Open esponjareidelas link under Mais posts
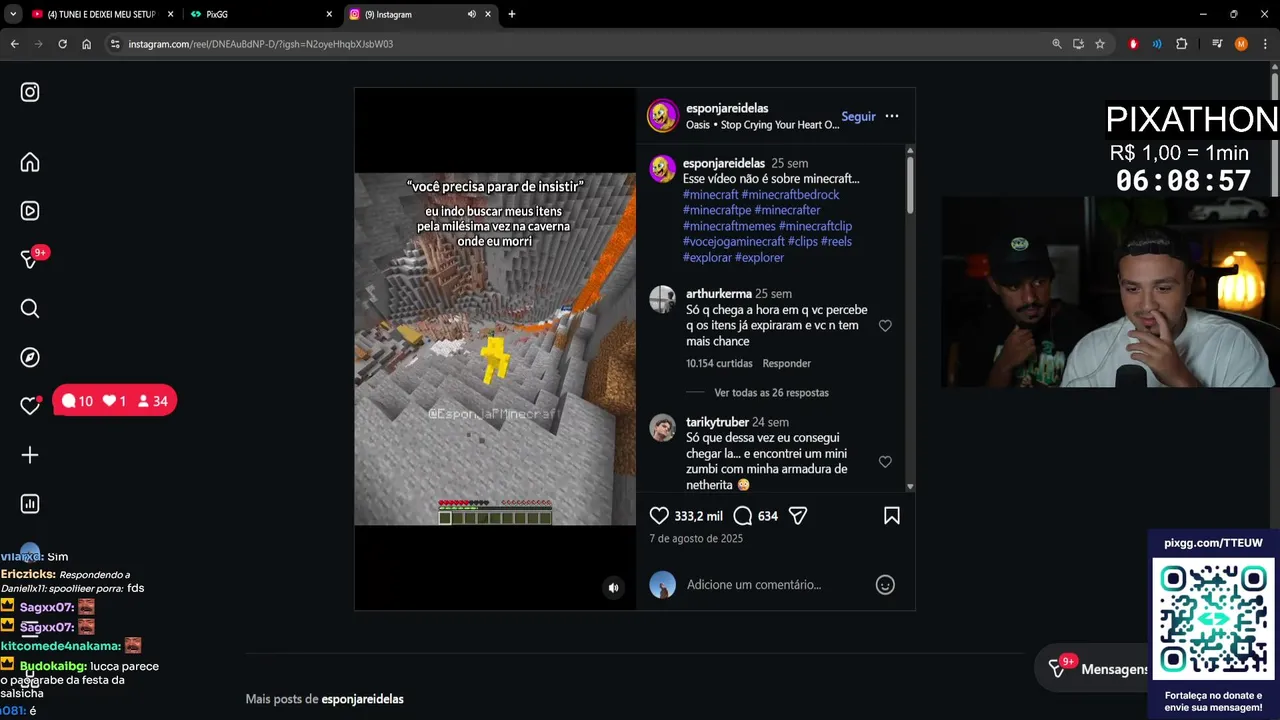The height and width of the screenshot is (720, 1280). coord(362,699)
